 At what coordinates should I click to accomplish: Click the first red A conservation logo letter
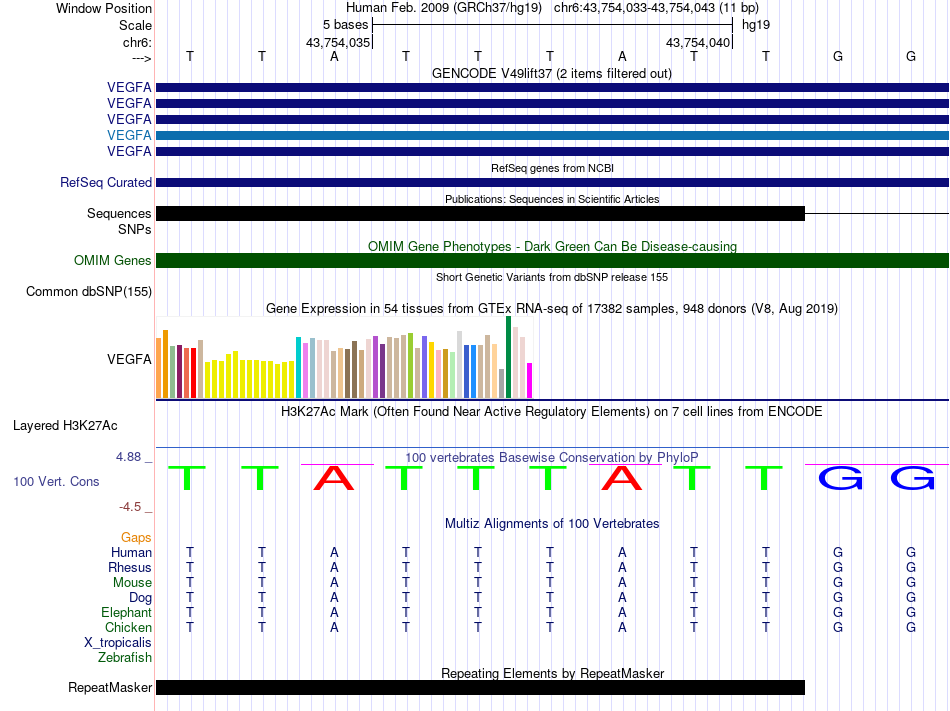tap(334, 478)
